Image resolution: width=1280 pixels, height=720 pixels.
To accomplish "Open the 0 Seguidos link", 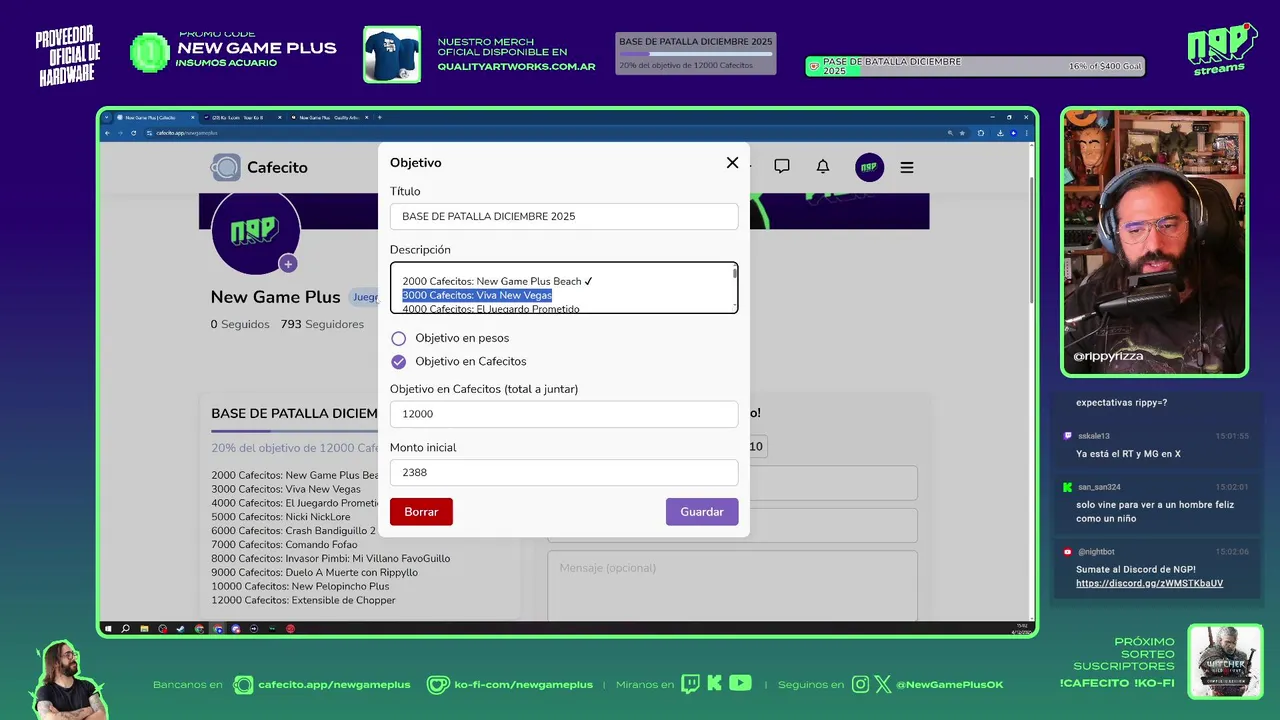I will pyautogui.click(x=240, y=324).
